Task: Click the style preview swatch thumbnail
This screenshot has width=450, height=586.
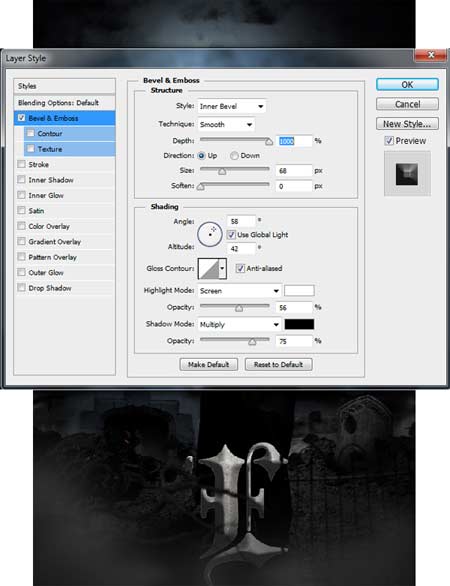Action: (x=407, y=174)
